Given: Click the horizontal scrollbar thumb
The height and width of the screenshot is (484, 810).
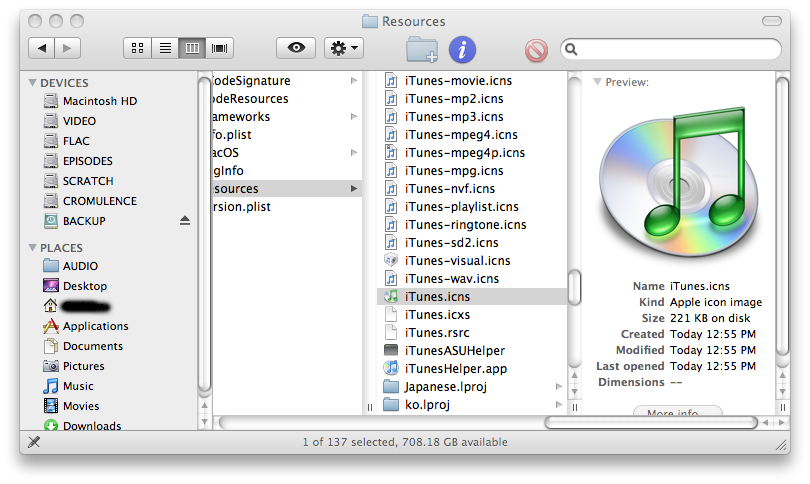Looking at the screenshot, I should pos(651,423).
